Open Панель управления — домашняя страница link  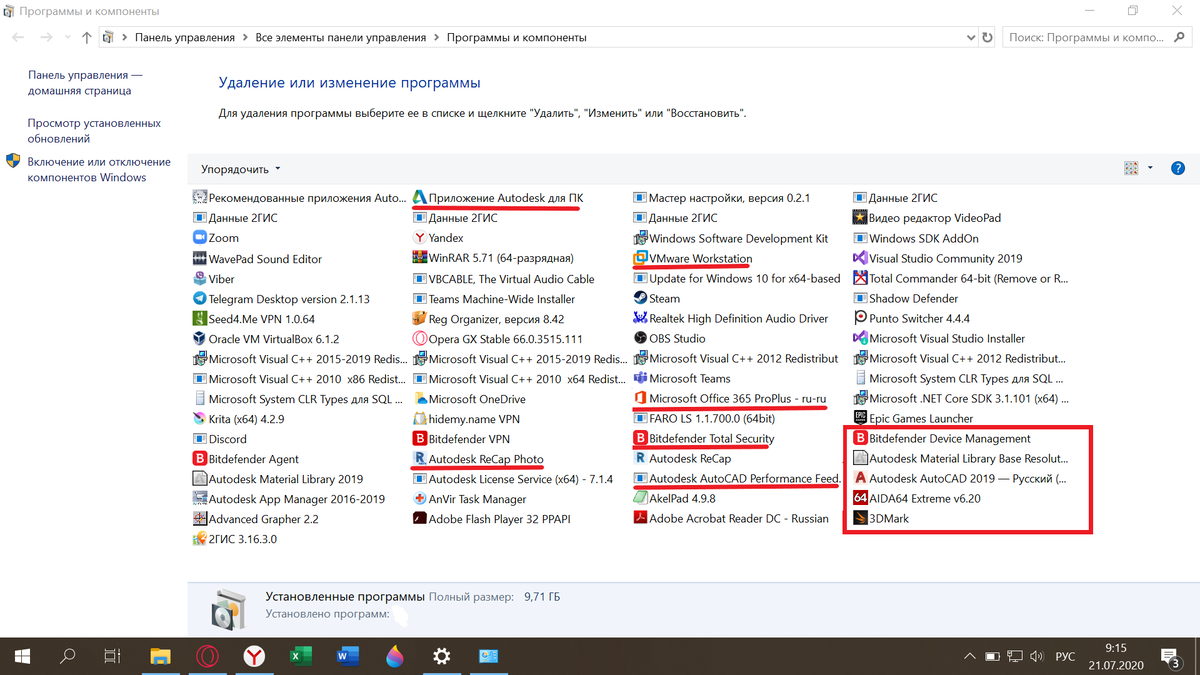[85, 83]
